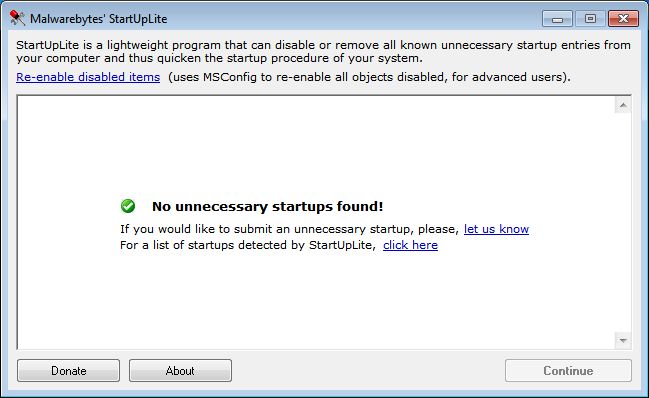
Task: Click the "For a list of startups" text
Action: pyautogui.click(x=248, y=245)
